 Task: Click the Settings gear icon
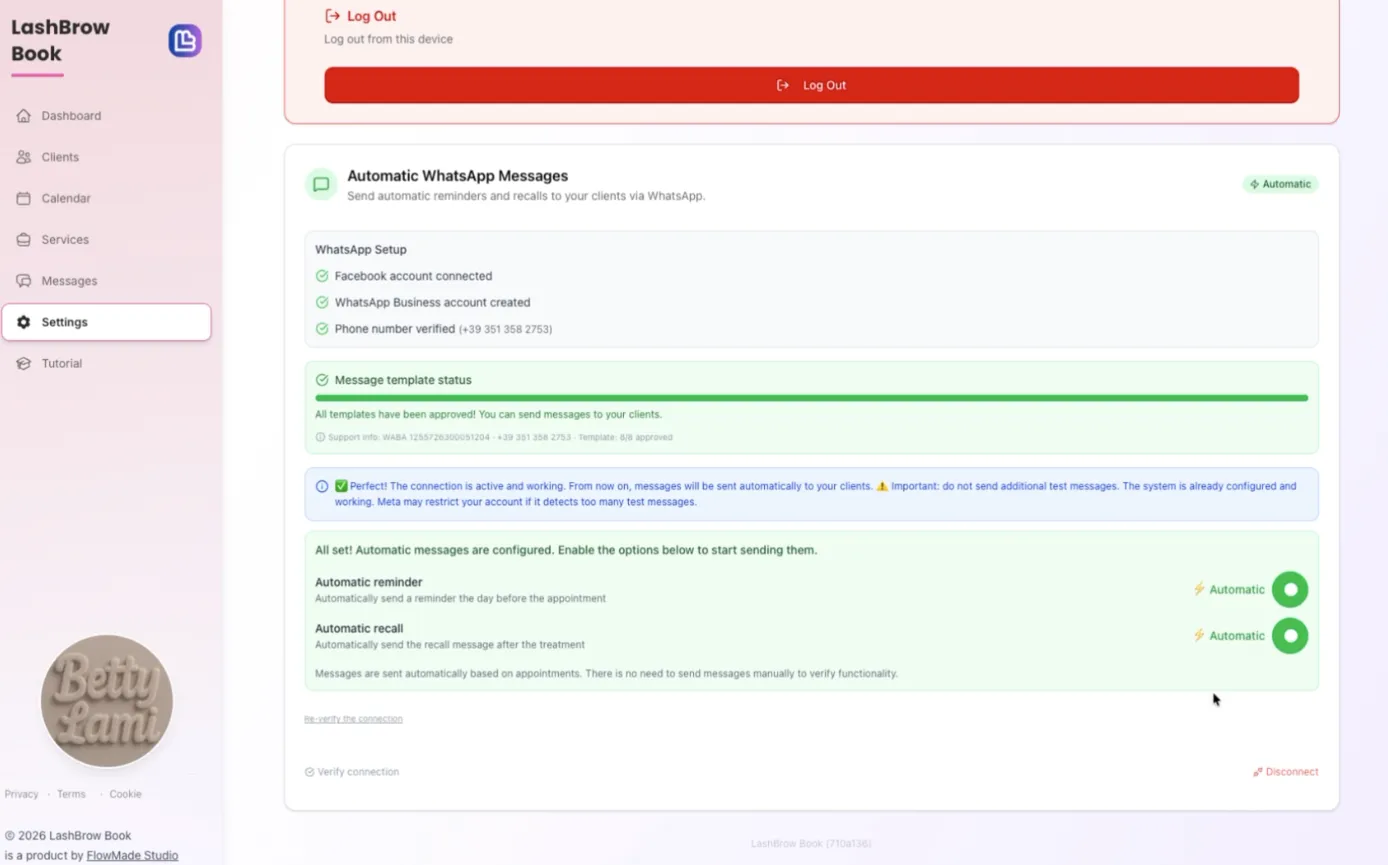pos(23,322)
